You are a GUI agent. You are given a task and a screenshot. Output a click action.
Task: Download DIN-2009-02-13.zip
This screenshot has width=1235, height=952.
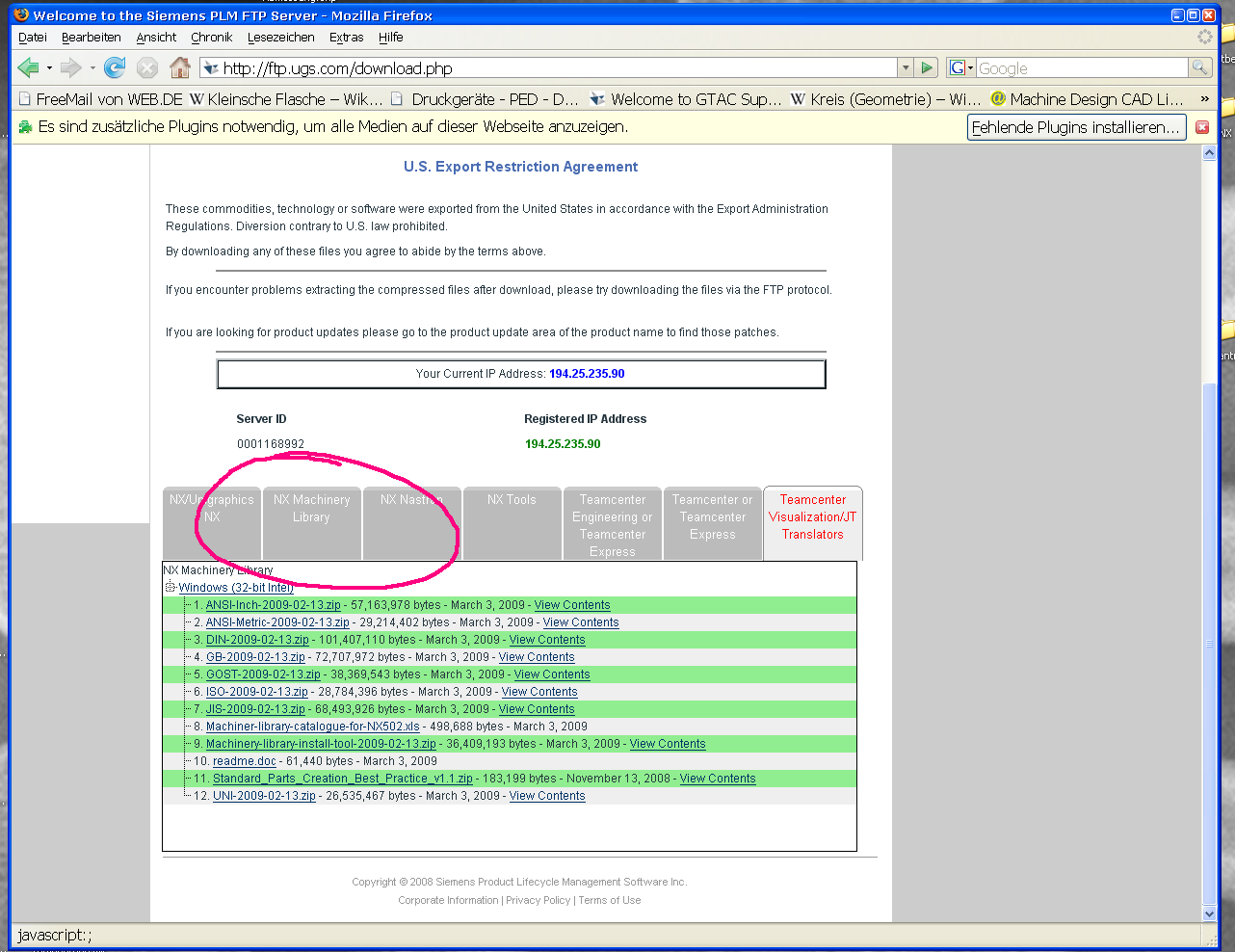pyautogui.click(x=257, y=640)
